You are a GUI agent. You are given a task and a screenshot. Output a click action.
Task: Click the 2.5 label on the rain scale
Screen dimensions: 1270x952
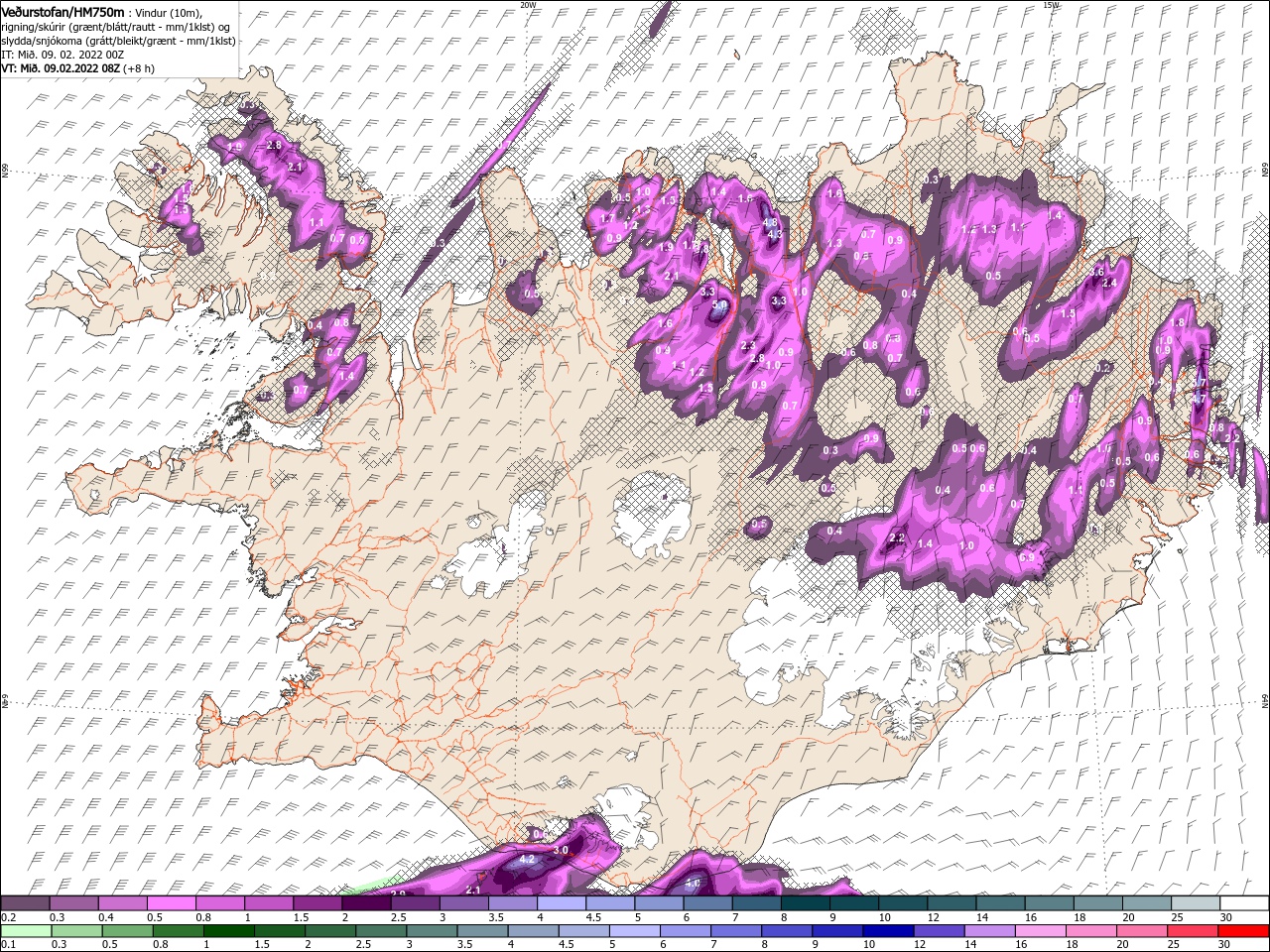coord(365,945)
